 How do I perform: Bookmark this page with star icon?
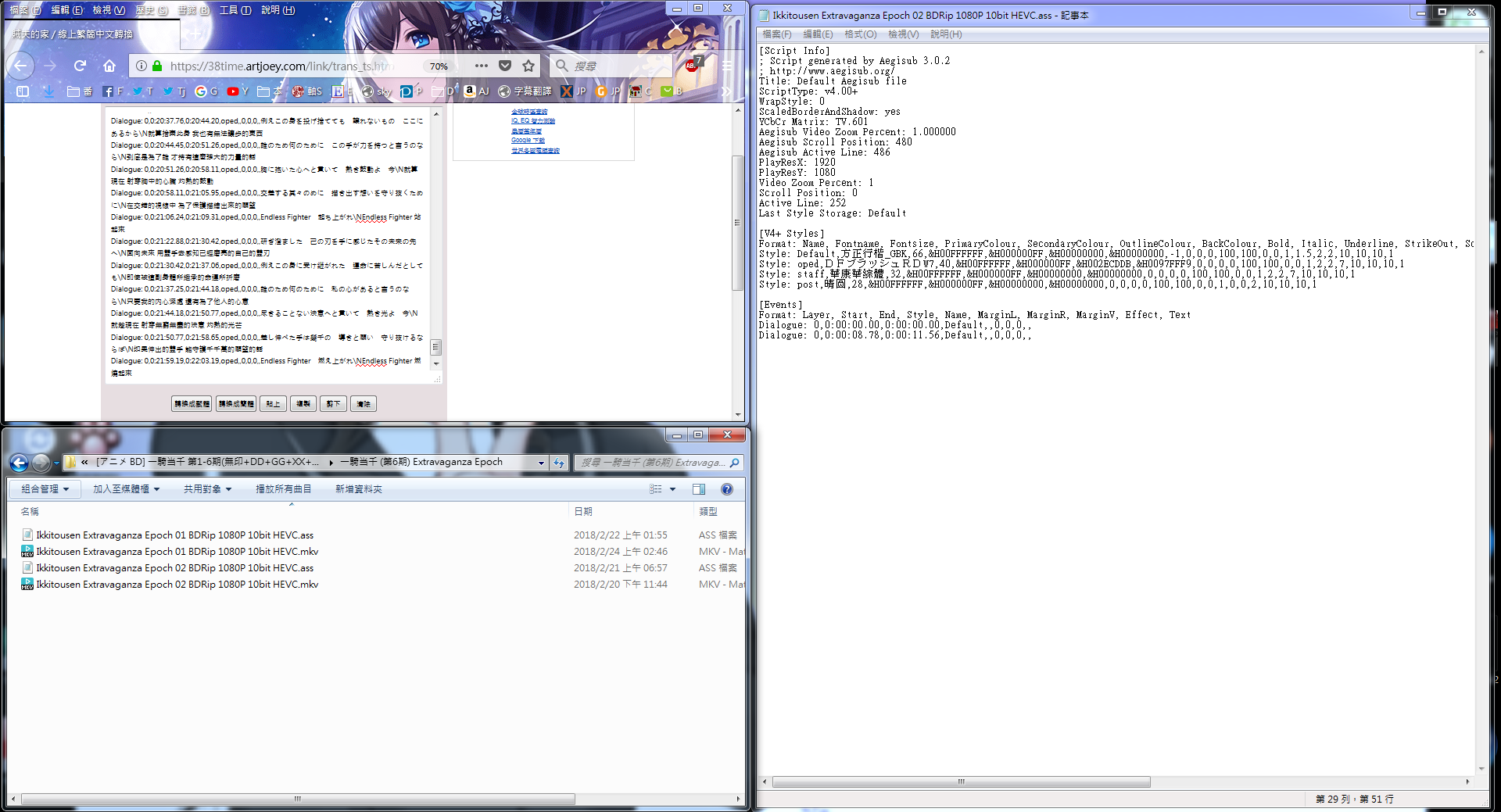[x=528, y=66]
